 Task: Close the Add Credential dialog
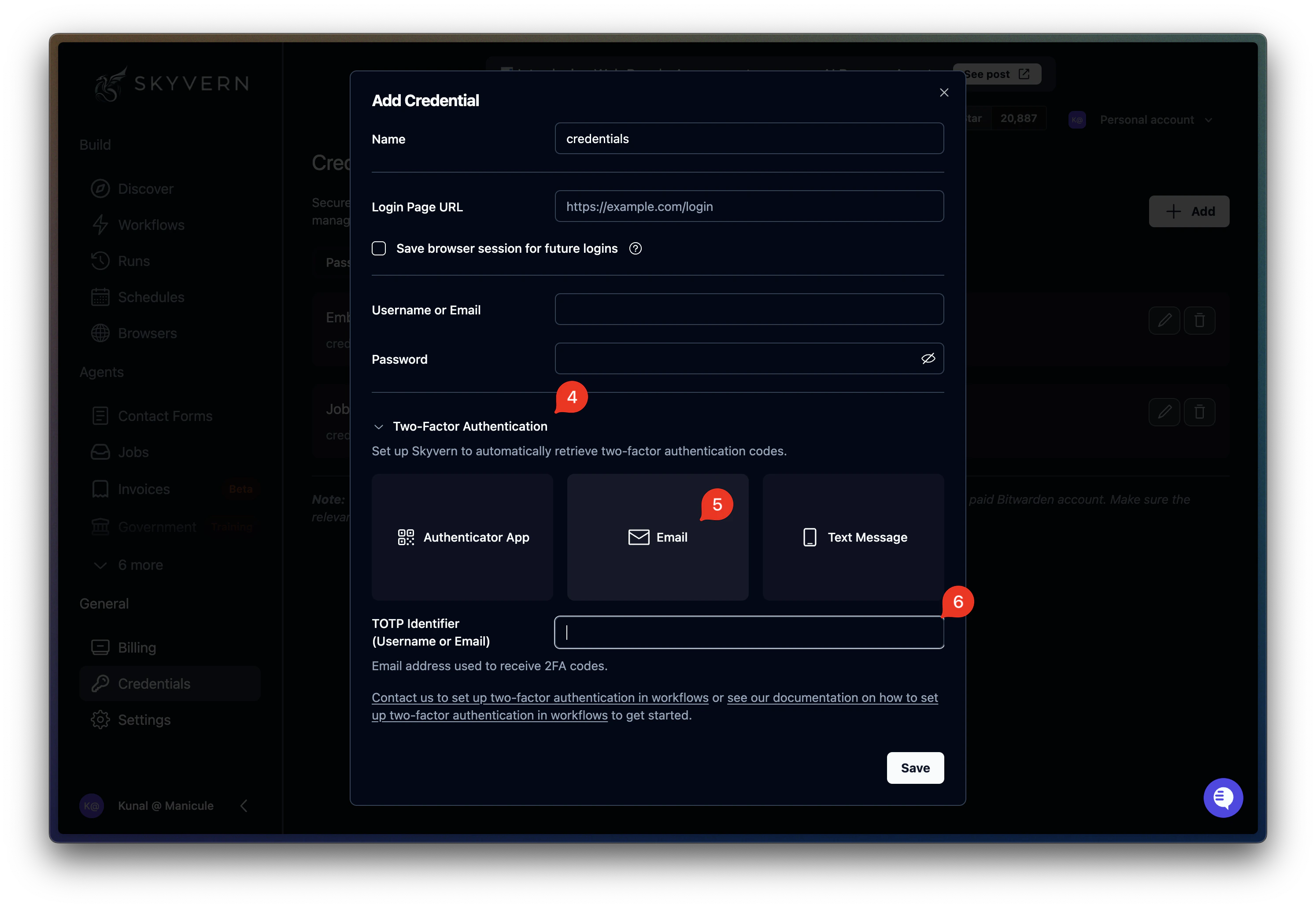[x=944, y=92]
